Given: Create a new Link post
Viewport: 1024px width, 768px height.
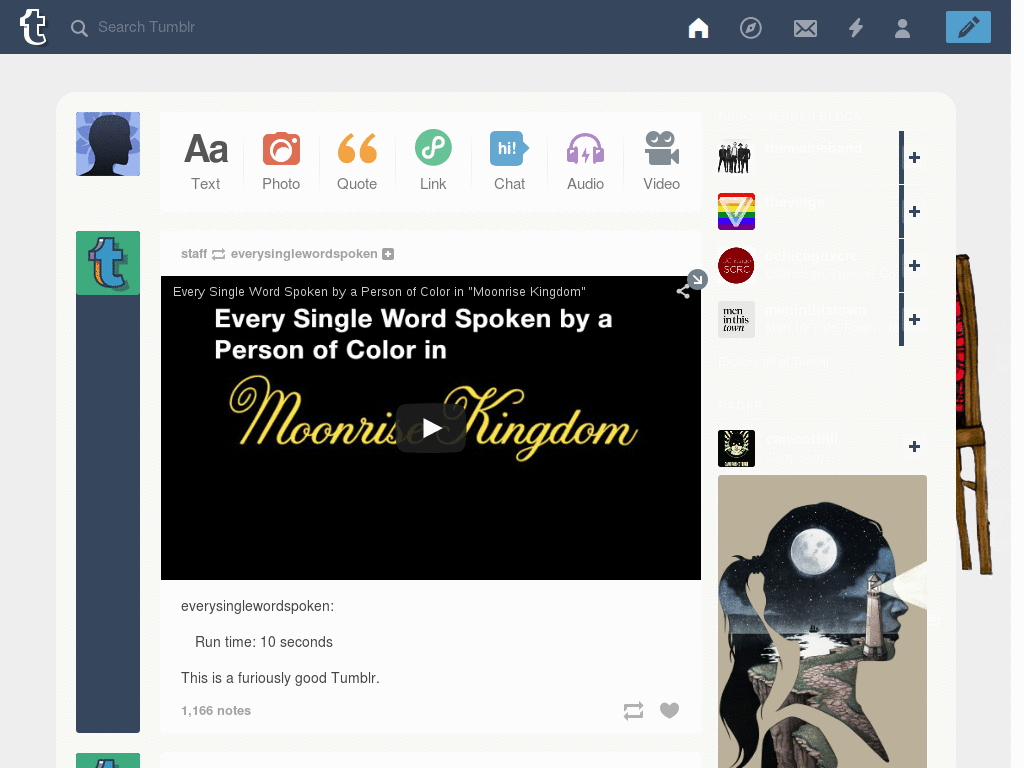Looking at the screenshot, I should (x=433, y=161).
